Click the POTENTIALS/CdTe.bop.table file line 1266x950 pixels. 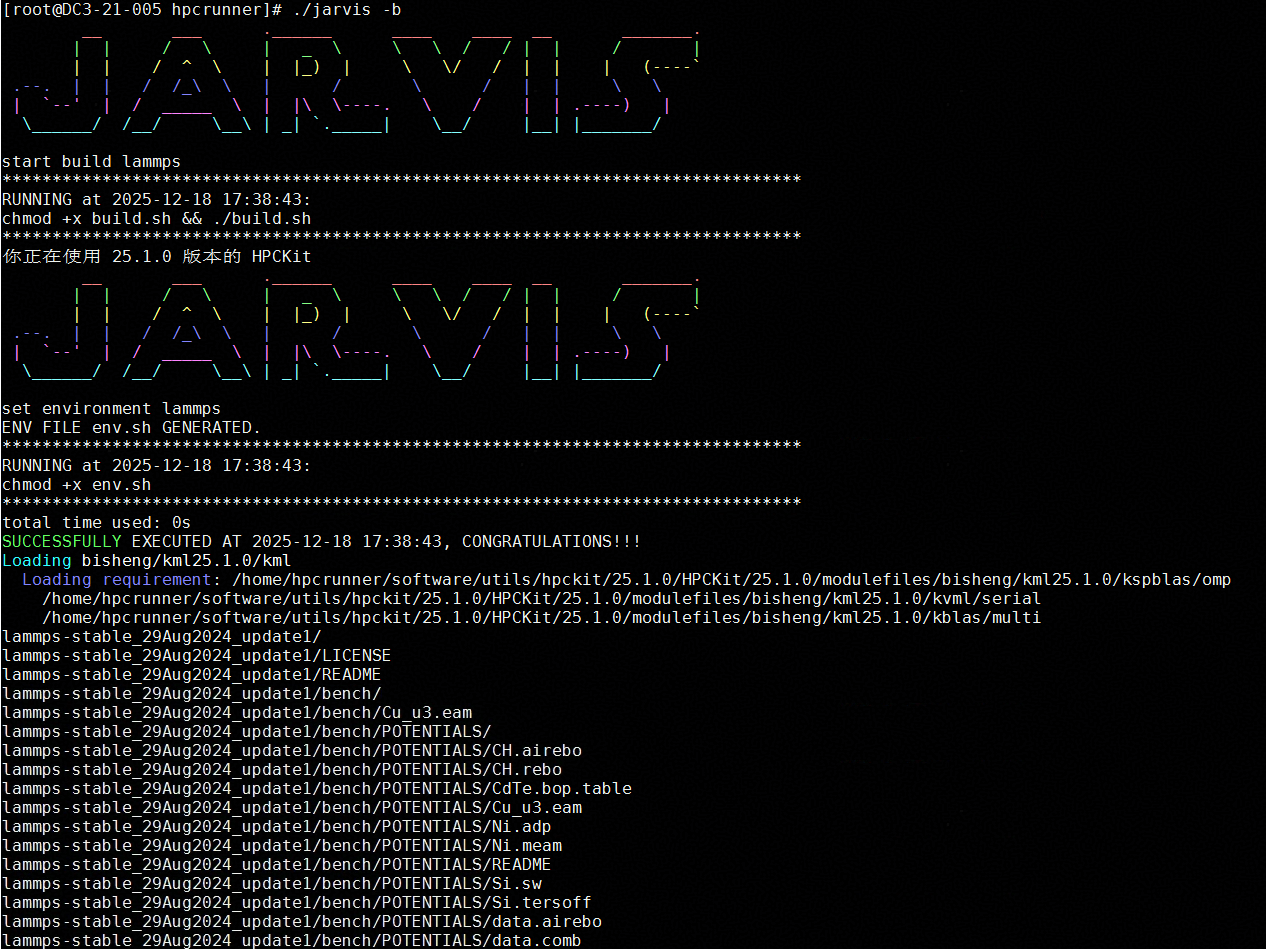(x=316, y=788)
